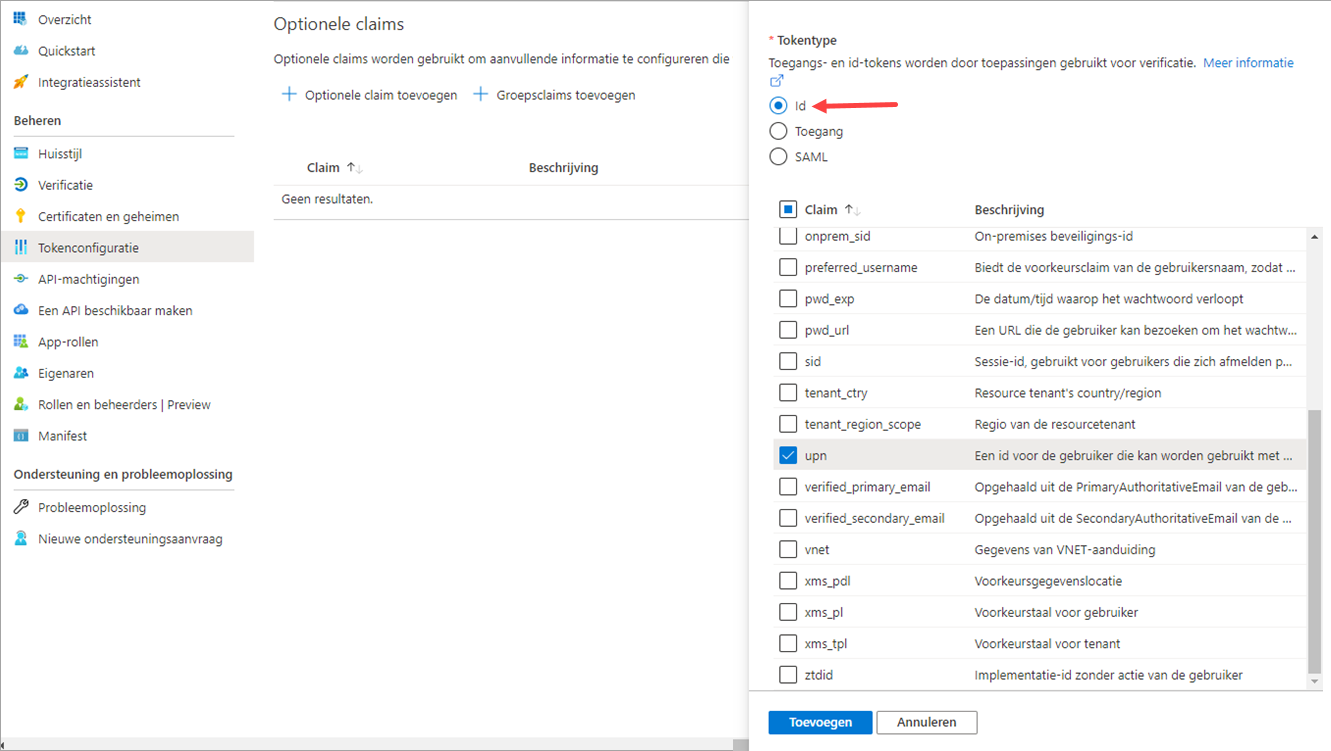Select the SAML token type radio button

point(778,156)
